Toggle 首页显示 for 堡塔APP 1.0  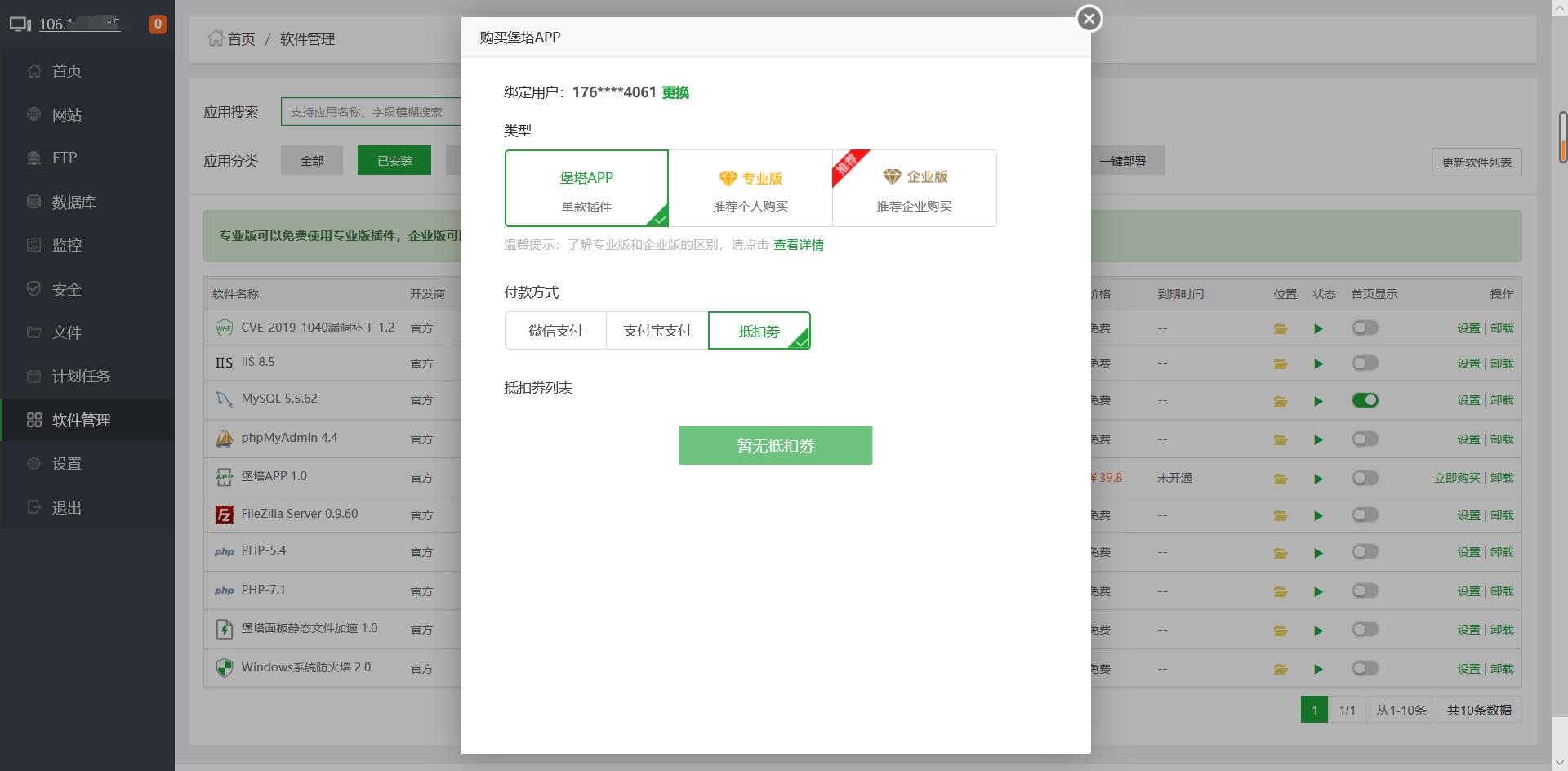1365,478
